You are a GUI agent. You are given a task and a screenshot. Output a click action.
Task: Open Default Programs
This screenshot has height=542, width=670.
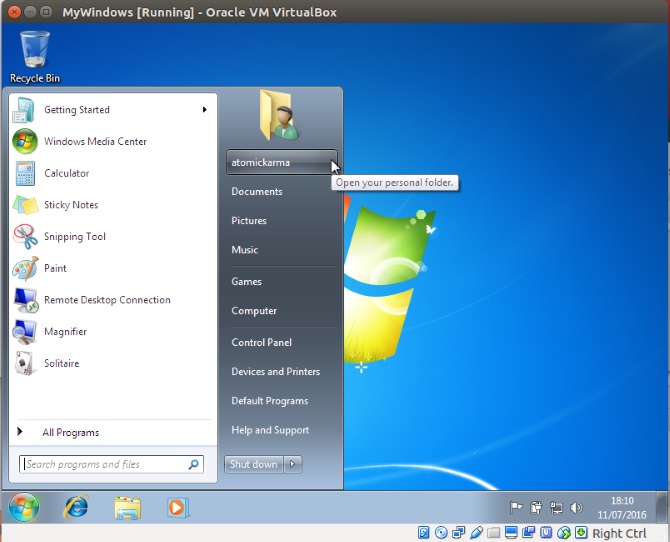(270, 401)
